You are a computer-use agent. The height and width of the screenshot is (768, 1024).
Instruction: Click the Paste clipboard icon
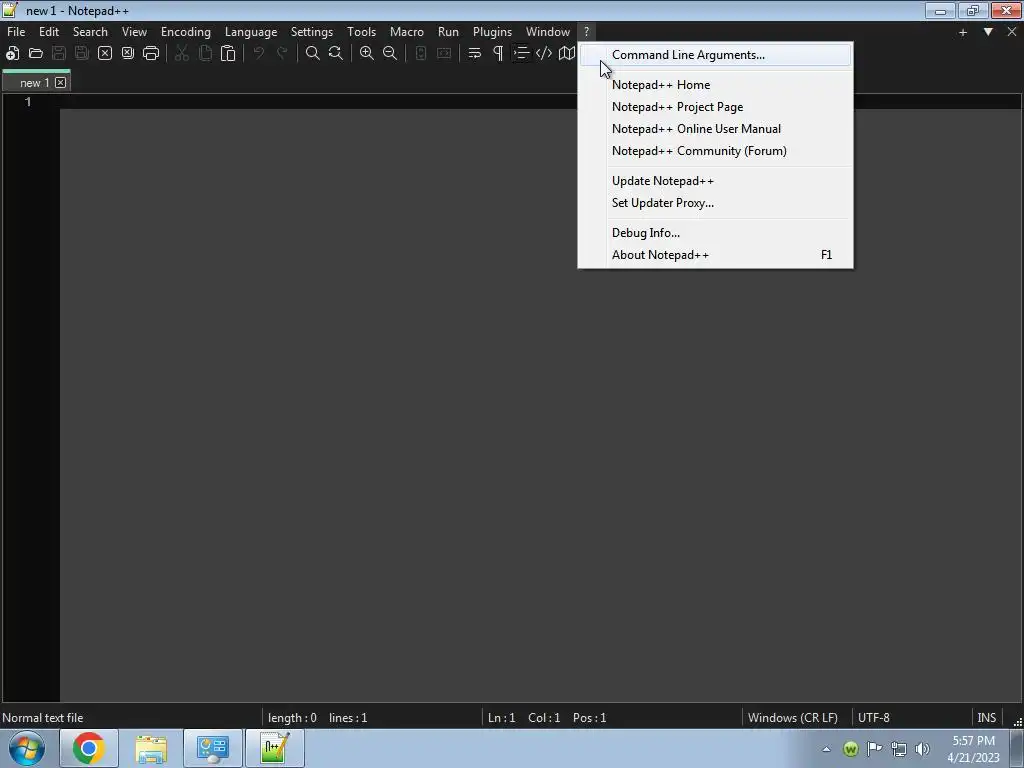point(228,54)
